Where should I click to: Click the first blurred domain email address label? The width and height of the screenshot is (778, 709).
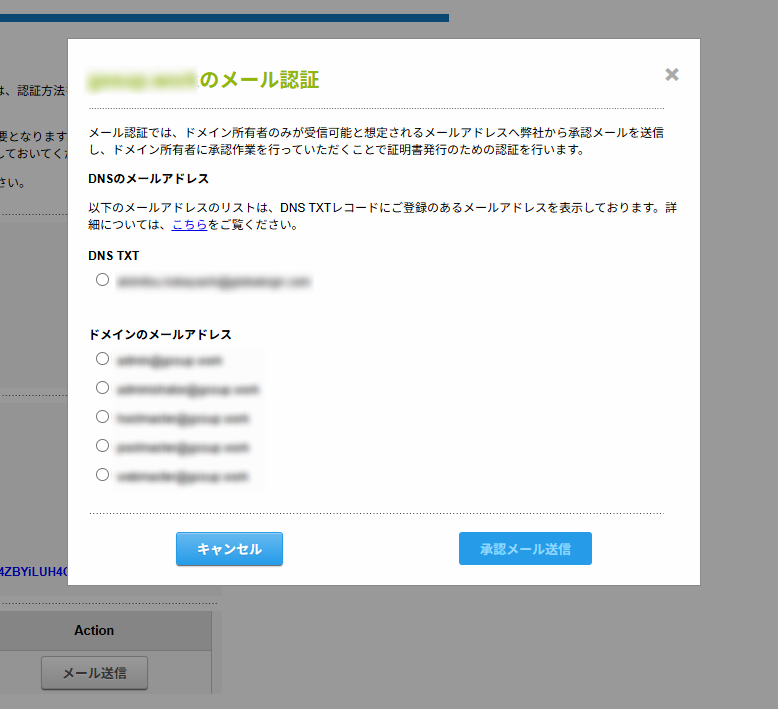click(170, 360)
